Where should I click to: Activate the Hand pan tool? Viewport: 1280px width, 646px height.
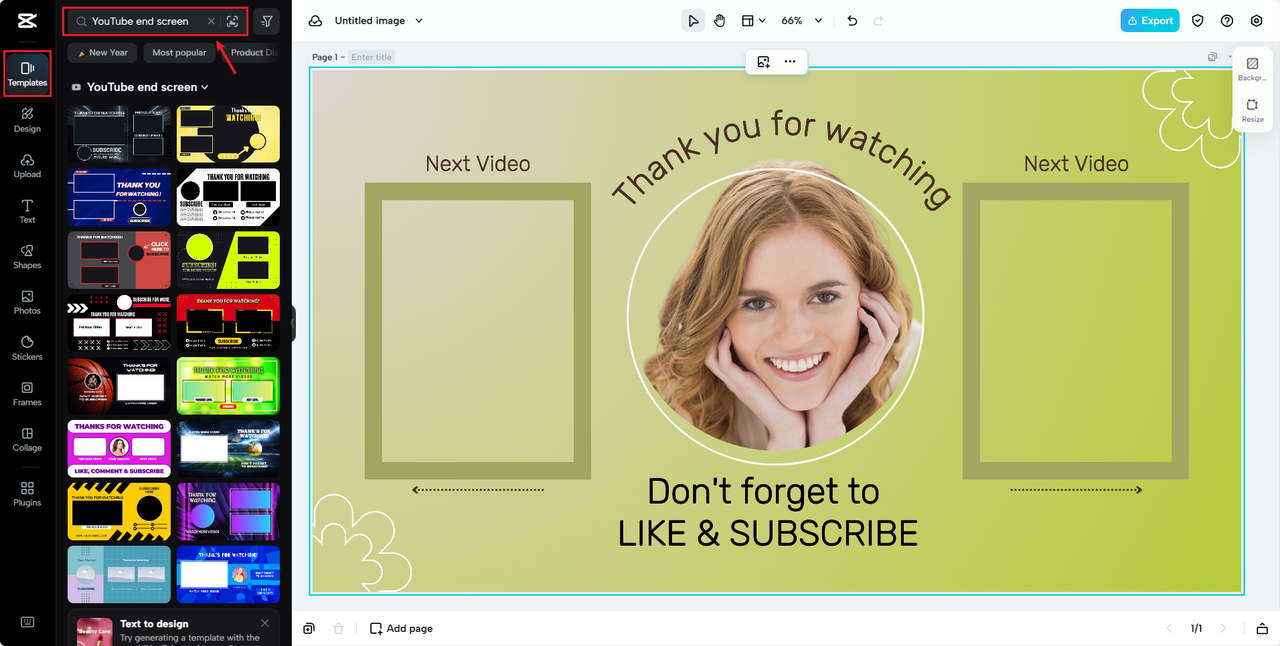pyautogui.click(x=720, y=20)
